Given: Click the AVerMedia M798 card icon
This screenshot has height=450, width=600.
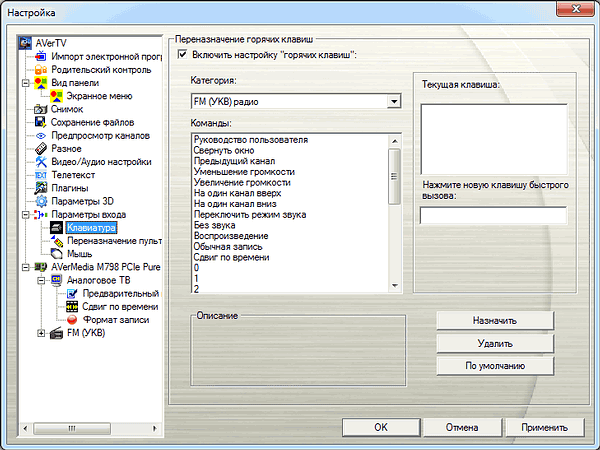Looking at the screenshot, I should click(41, 267).
